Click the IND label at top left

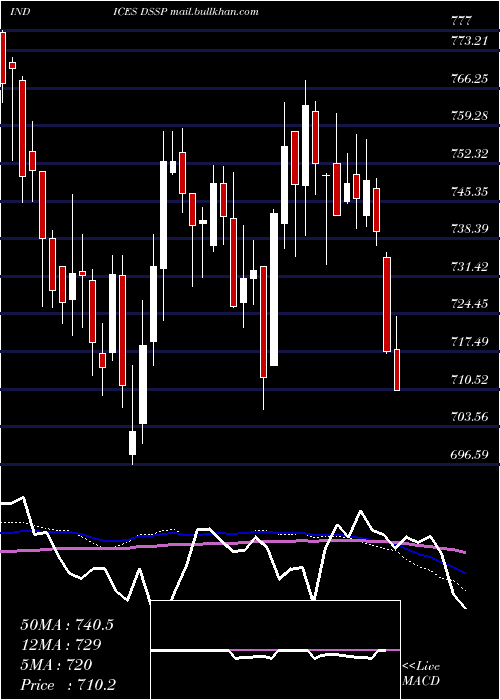tap(19, 11)
